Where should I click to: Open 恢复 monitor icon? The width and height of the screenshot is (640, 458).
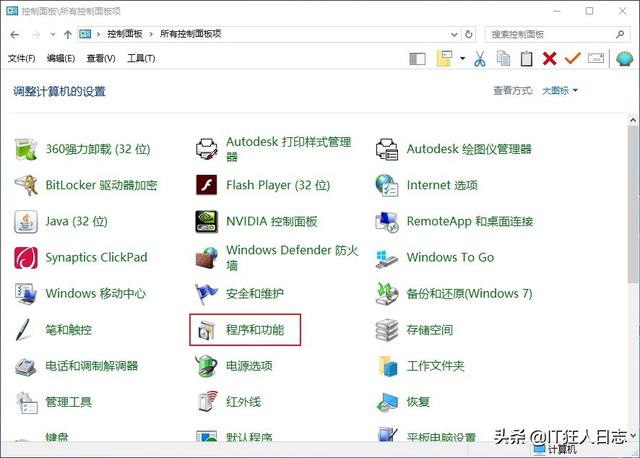(387, 402)
